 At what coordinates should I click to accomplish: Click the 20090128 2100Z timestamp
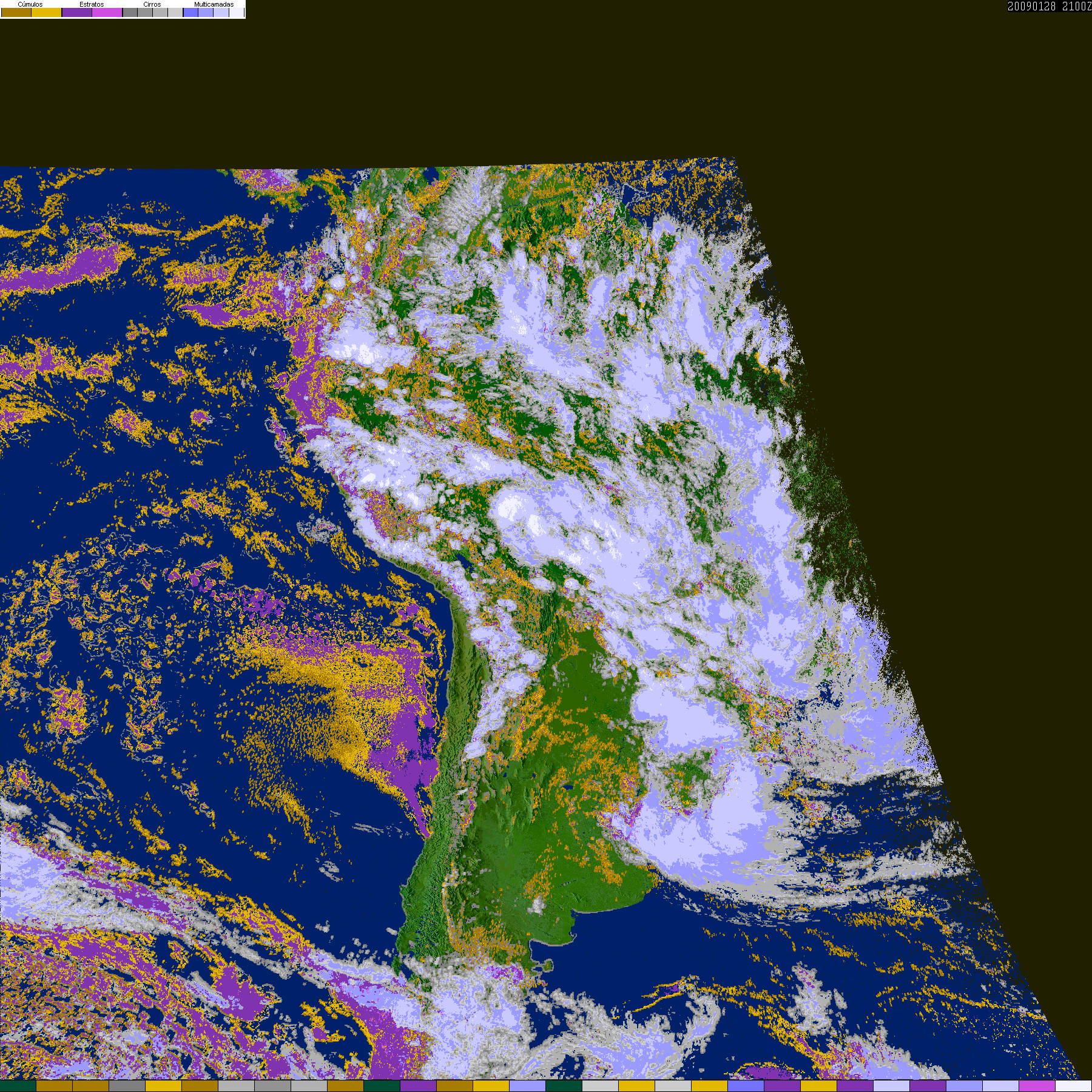point(1049,6)
